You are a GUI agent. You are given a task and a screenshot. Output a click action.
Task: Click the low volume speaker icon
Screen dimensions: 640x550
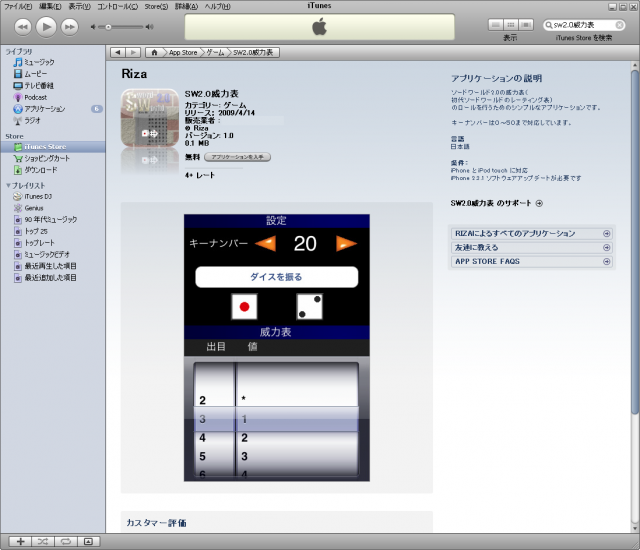[x=93, y=27]
